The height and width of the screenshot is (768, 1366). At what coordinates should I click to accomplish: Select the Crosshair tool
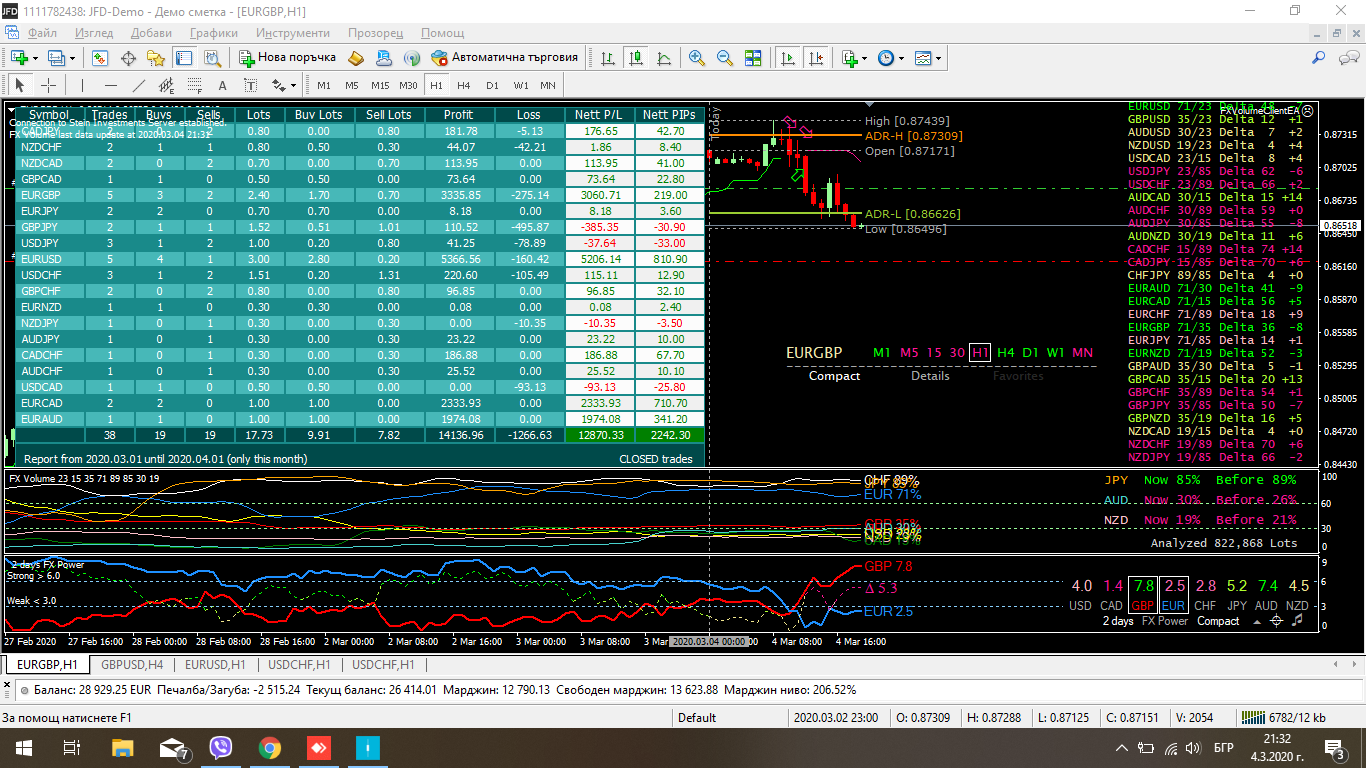point(48,85)
